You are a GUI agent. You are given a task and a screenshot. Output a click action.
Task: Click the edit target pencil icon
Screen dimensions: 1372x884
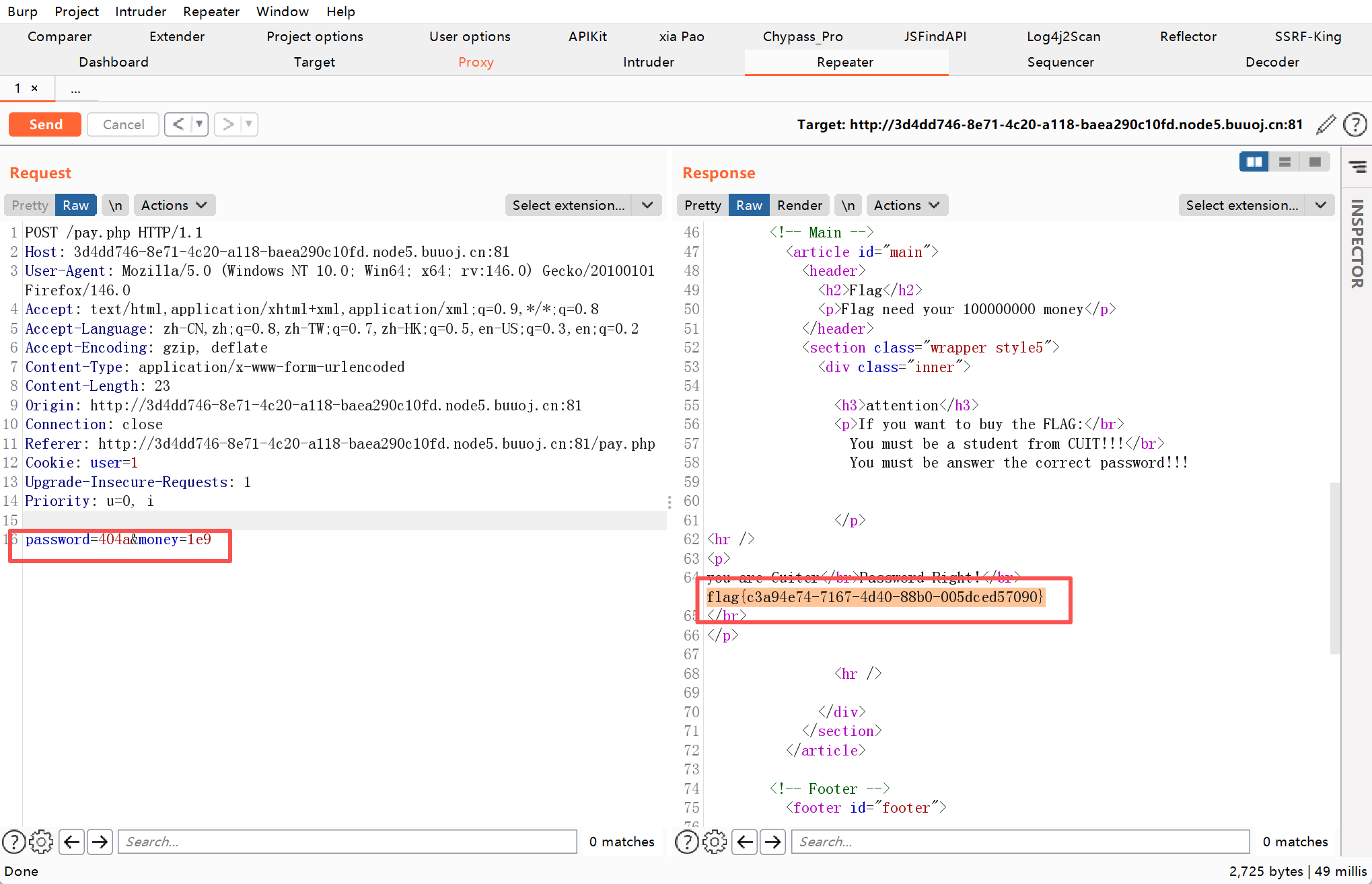point(1326,124)
